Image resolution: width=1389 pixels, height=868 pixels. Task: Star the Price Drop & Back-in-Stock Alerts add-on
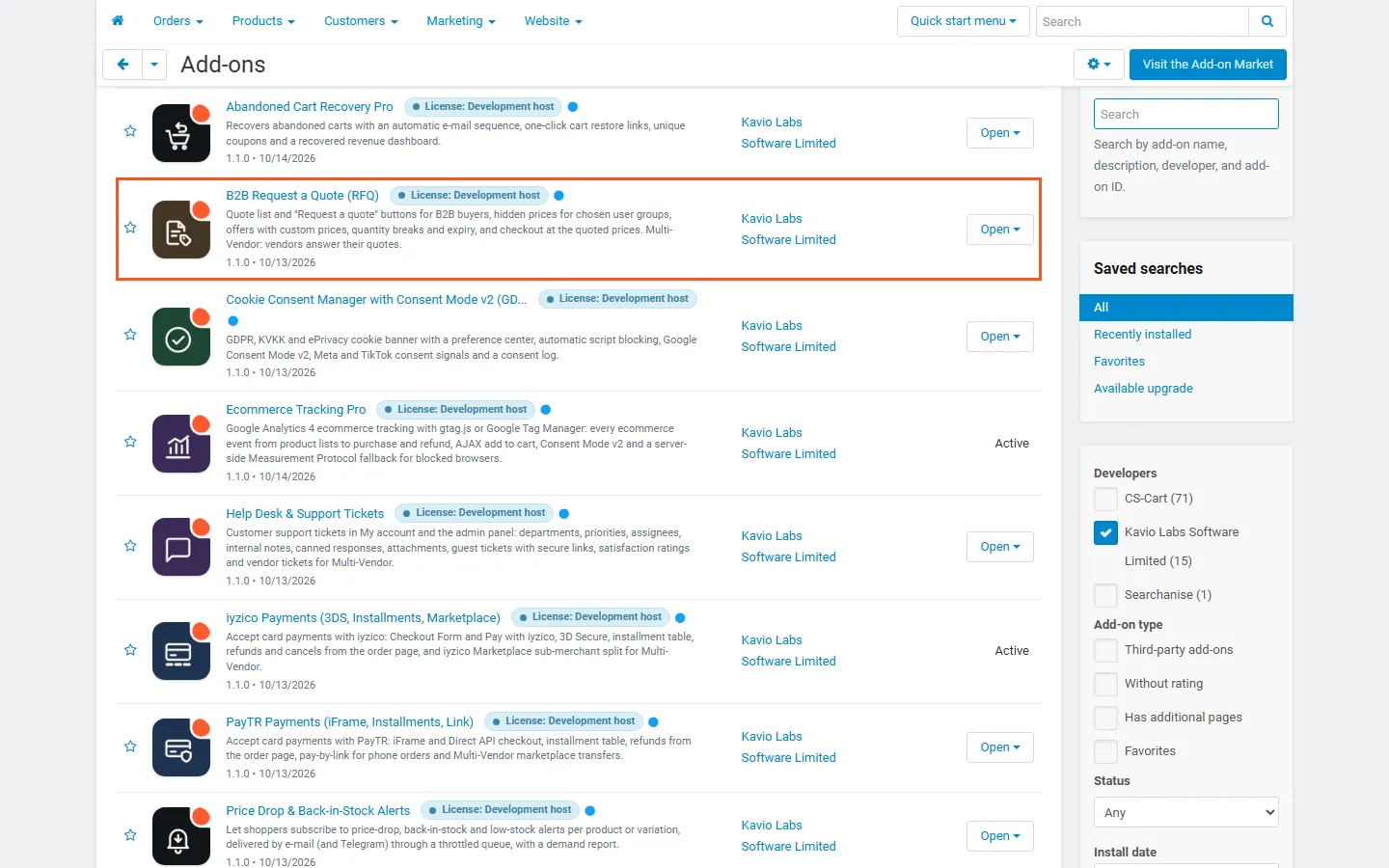tap(130, 835)
